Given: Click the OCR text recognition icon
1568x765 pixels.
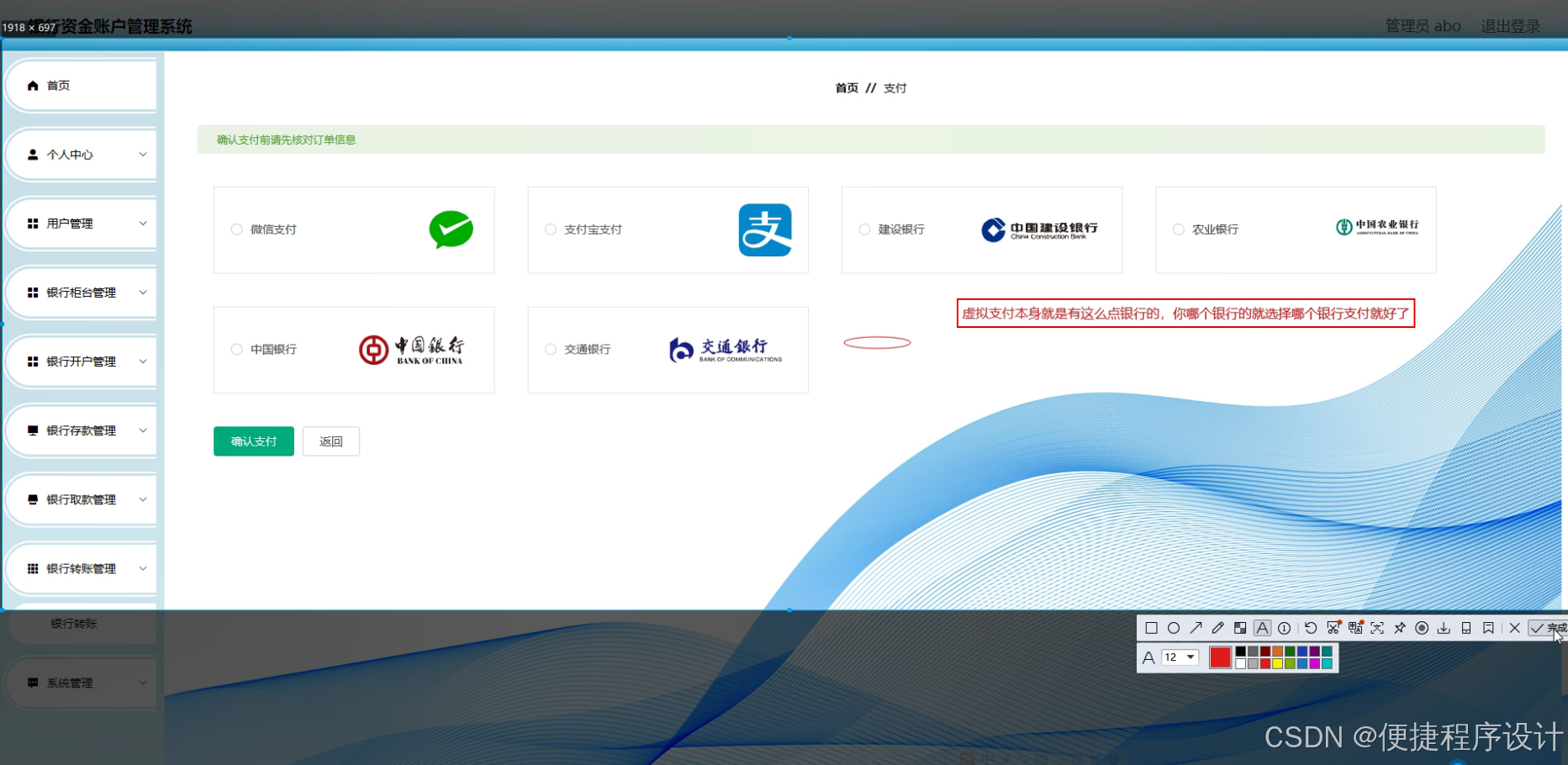Looking at the screenshot, I should point(1377,628).
